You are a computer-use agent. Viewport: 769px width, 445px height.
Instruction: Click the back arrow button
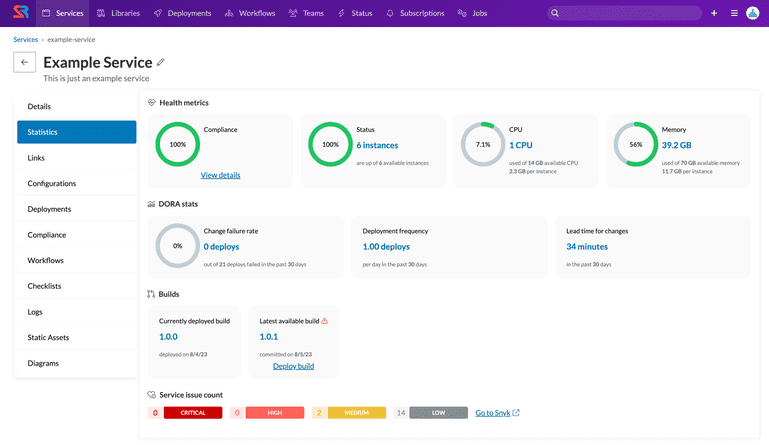(25, 62)
